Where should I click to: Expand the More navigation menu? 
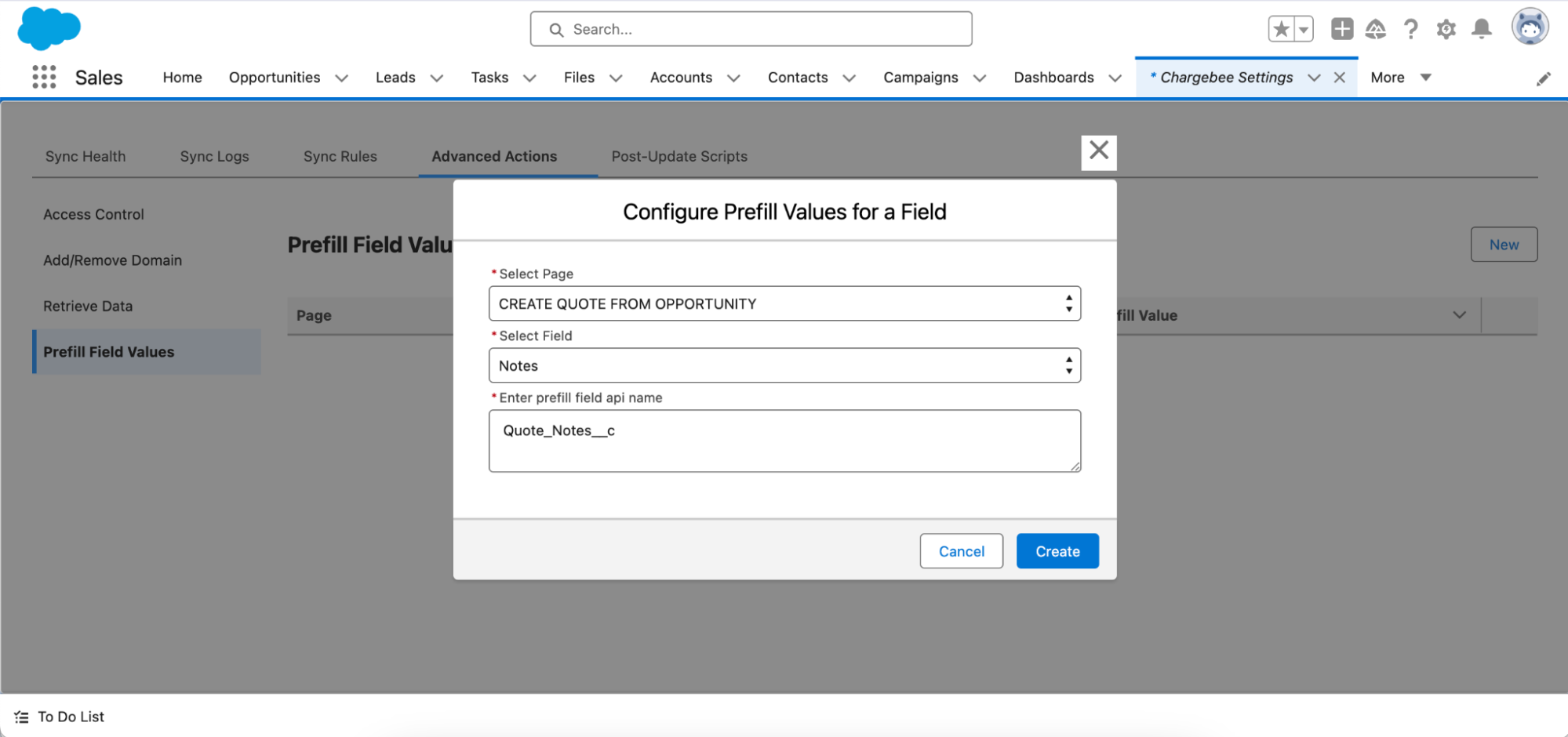1400,77
